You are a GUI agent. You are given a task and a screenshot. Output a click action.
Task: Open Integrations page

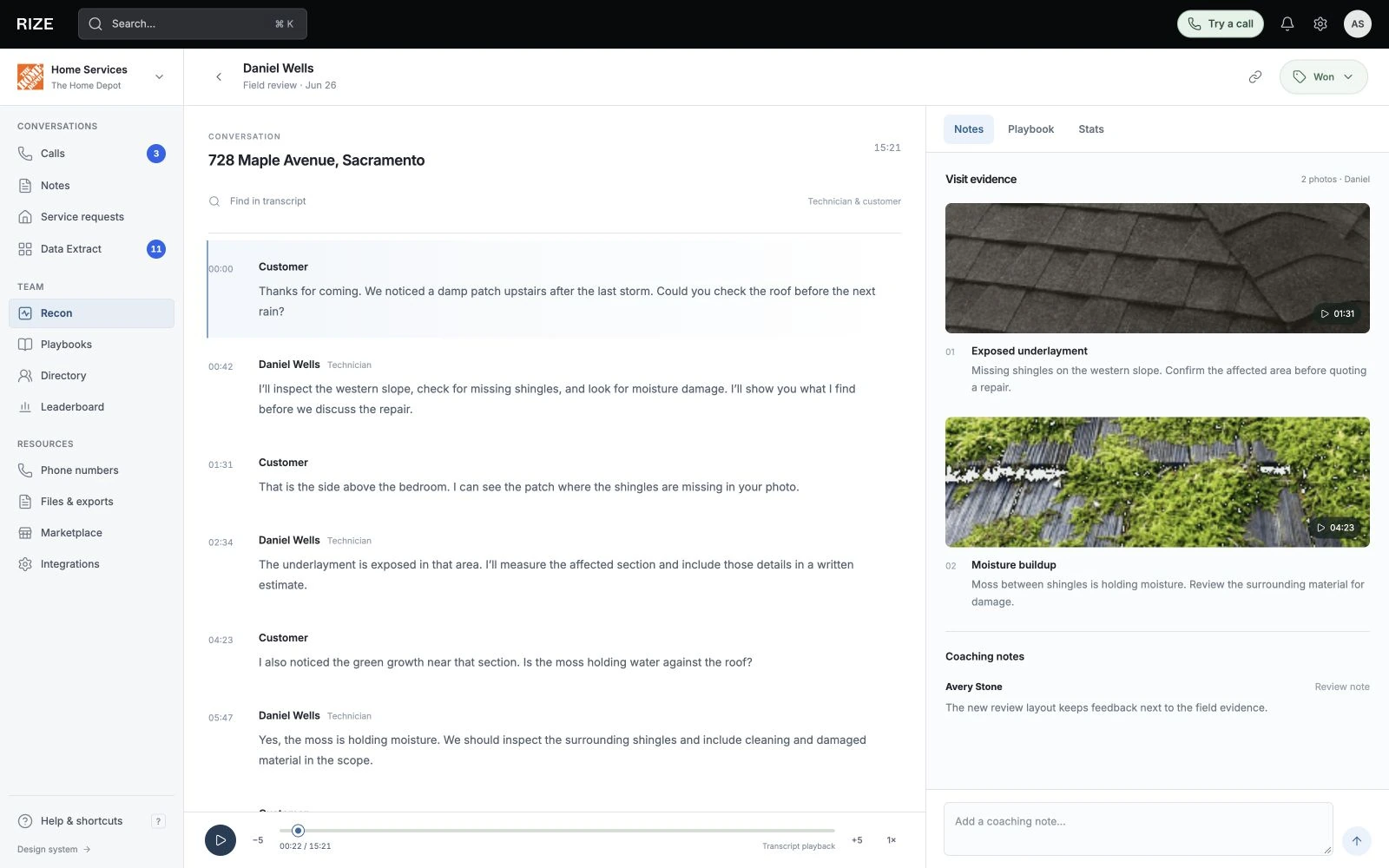coord(91,564)
